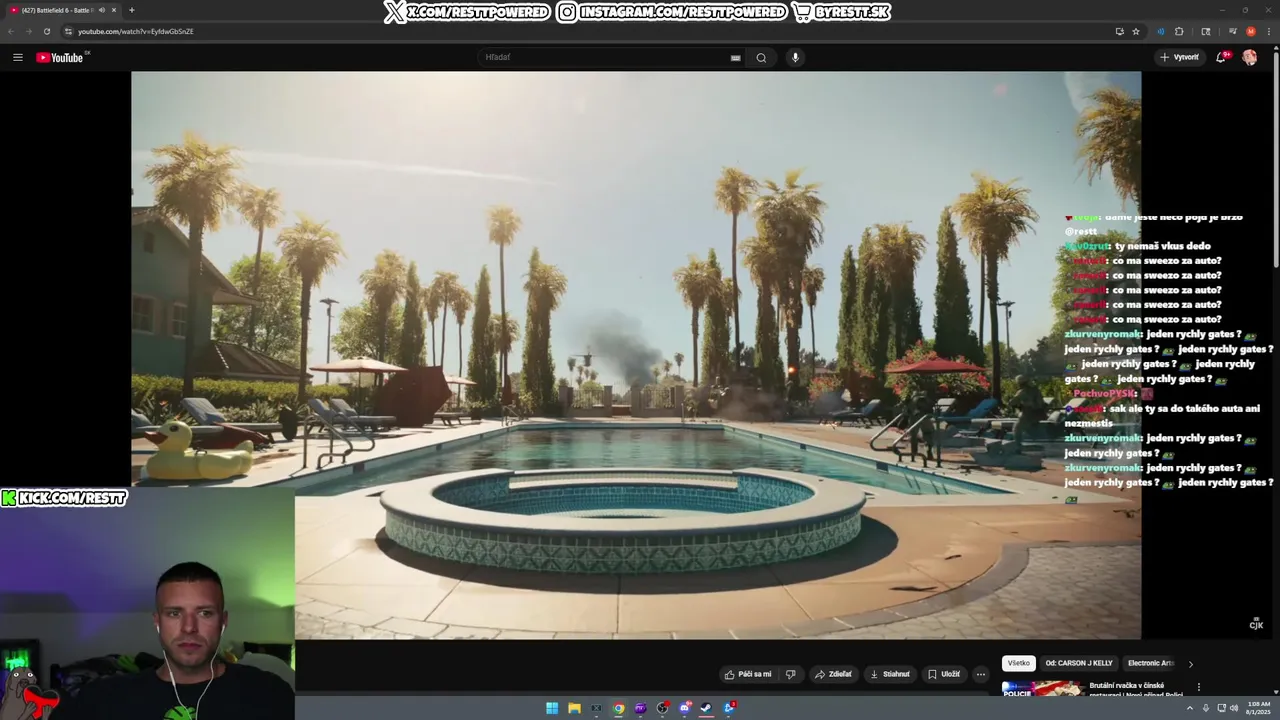Bookmark this page with the star icon

[1136, 31]
